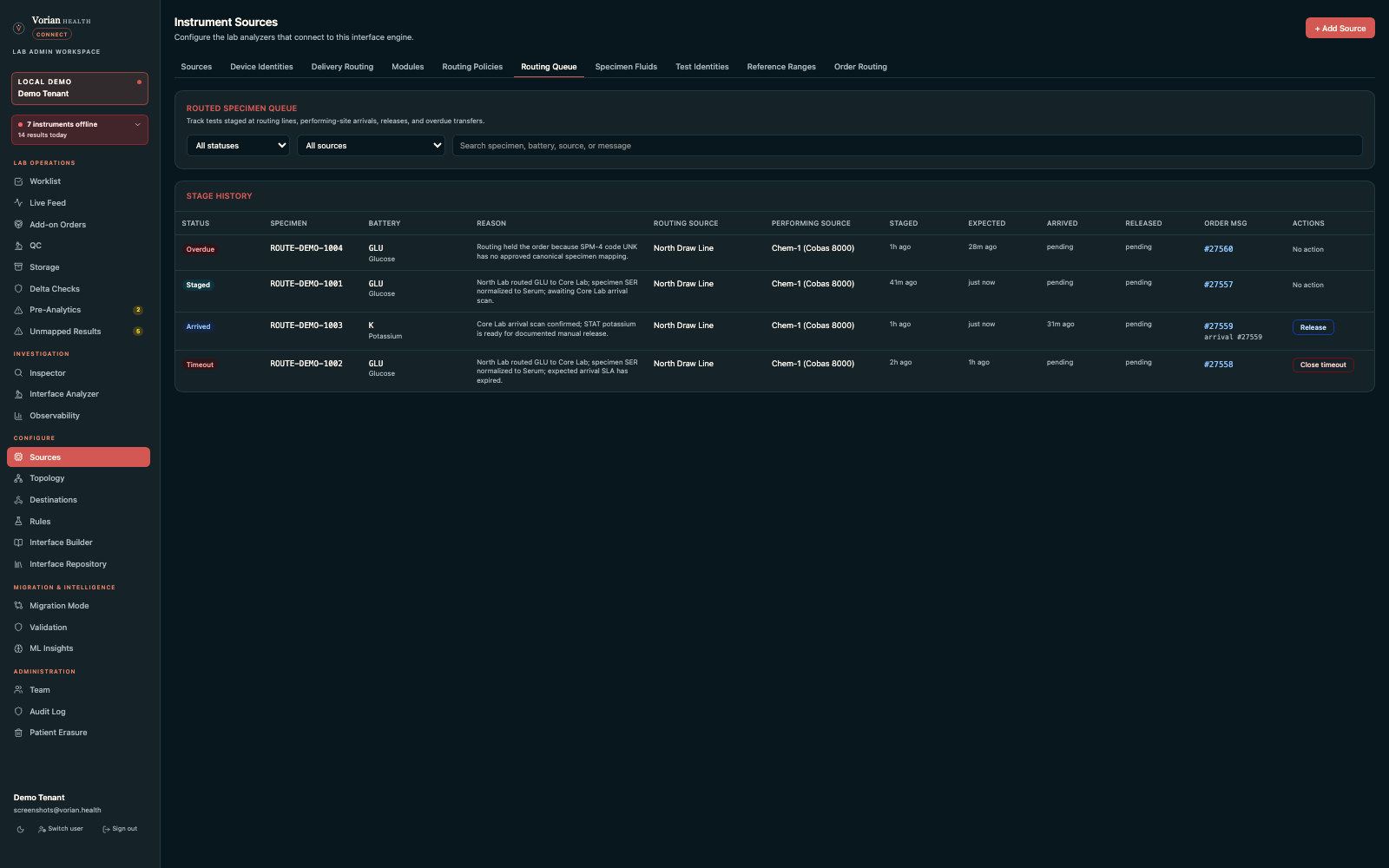Click the Add Source button
The height and width of the screenshot is (868, 1389).
pyautogui.click(x=1340, y=29)
